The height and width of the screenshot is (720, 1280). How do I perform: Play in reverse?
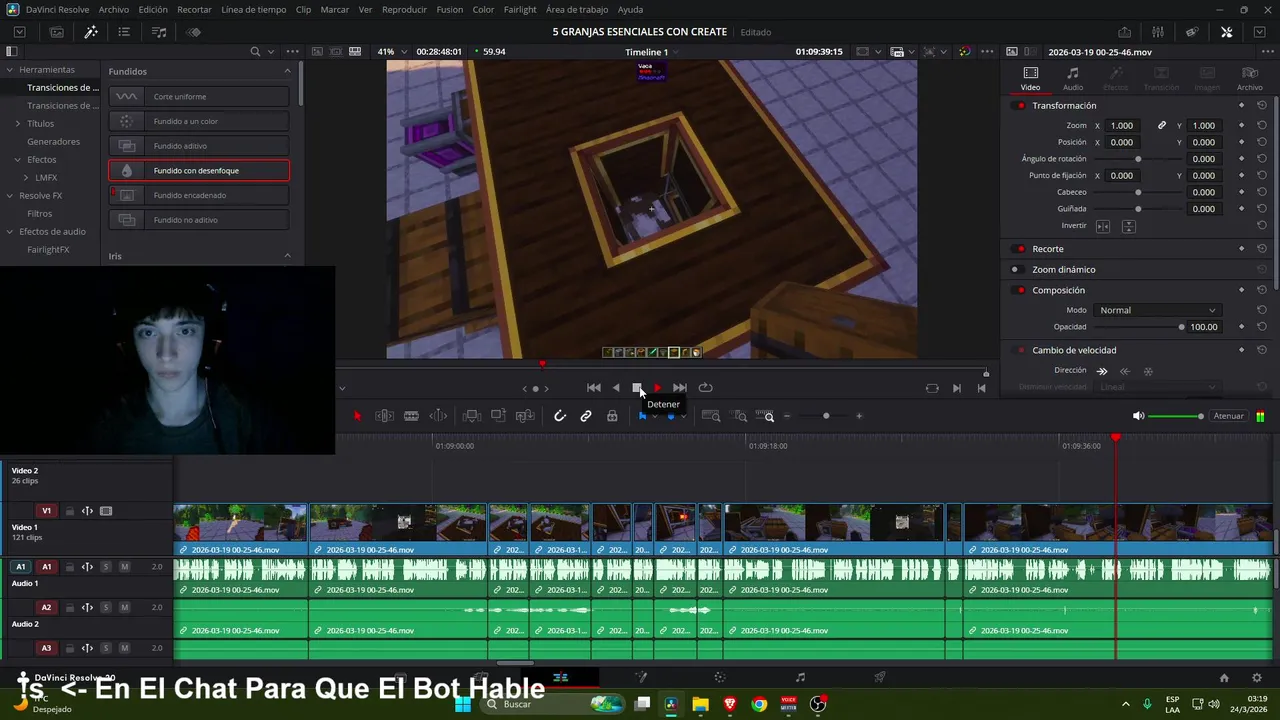(616, 388)
